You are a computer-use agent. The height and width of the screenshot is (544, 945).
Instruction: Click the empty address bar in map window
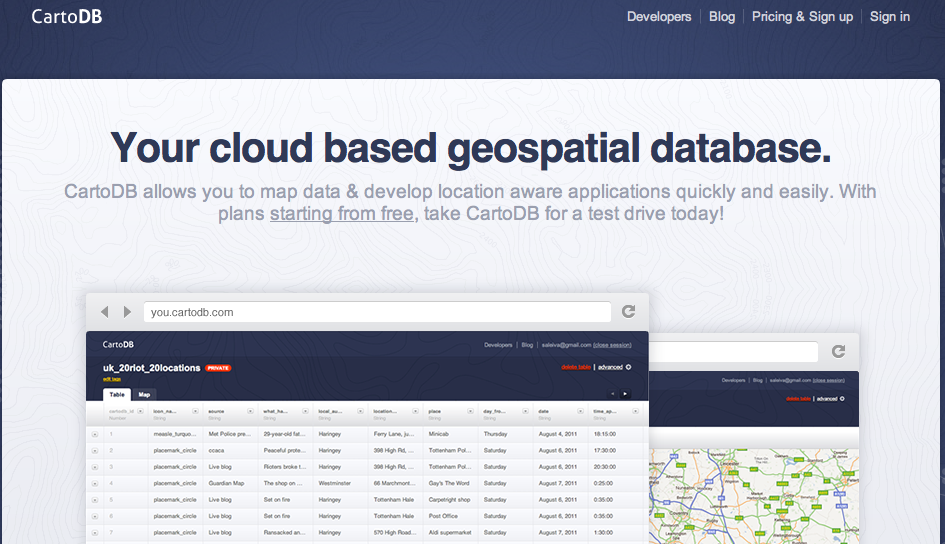[x=733, y=352]
